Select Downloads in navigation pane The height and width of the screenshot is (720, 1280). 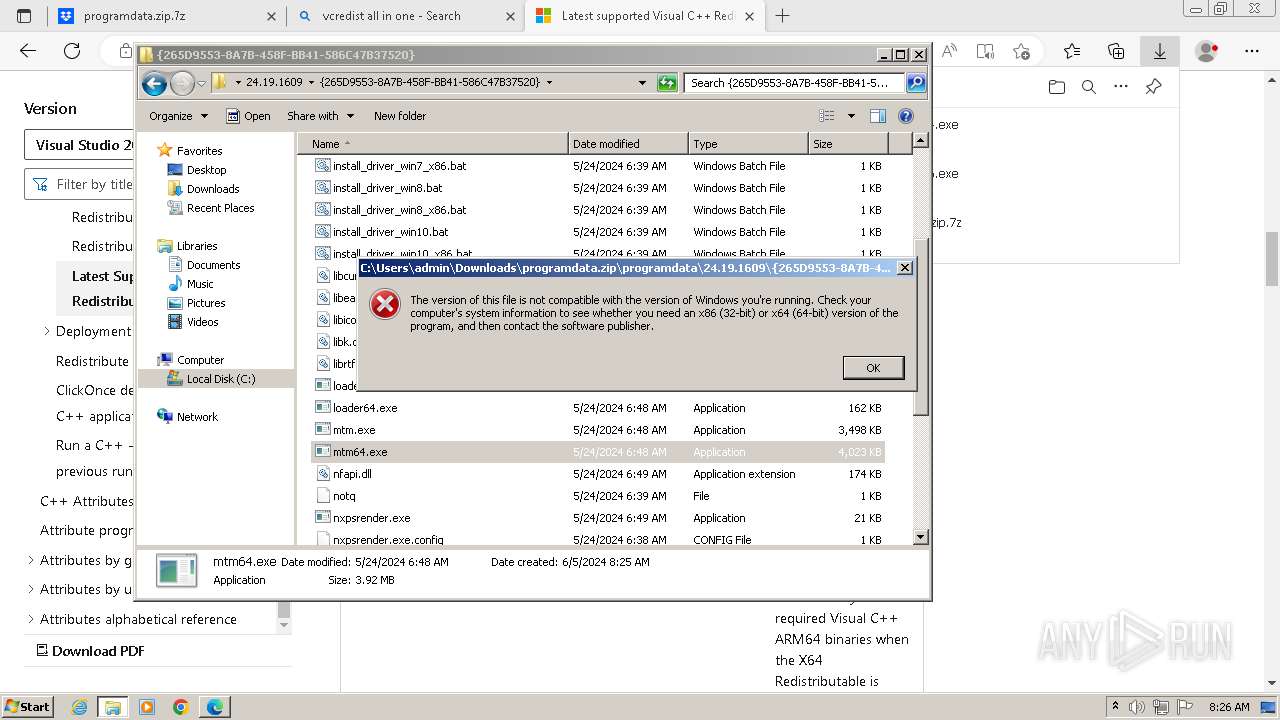click(x=213, y=189)
